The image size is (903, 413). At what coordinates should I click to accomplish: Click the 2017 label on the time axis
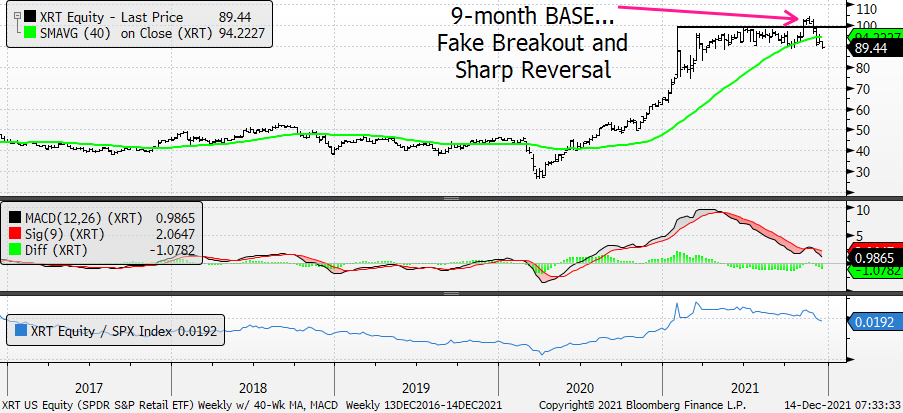89,388
